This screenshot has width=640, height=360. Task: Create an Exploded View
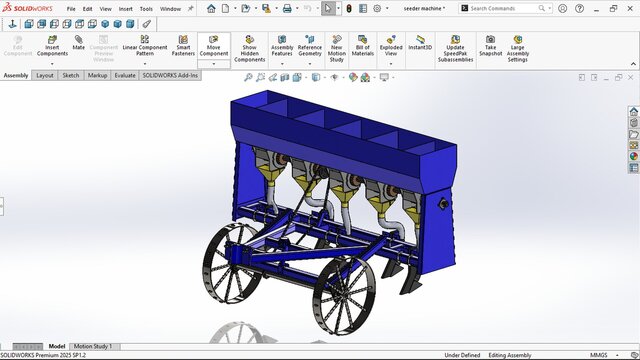391,45
